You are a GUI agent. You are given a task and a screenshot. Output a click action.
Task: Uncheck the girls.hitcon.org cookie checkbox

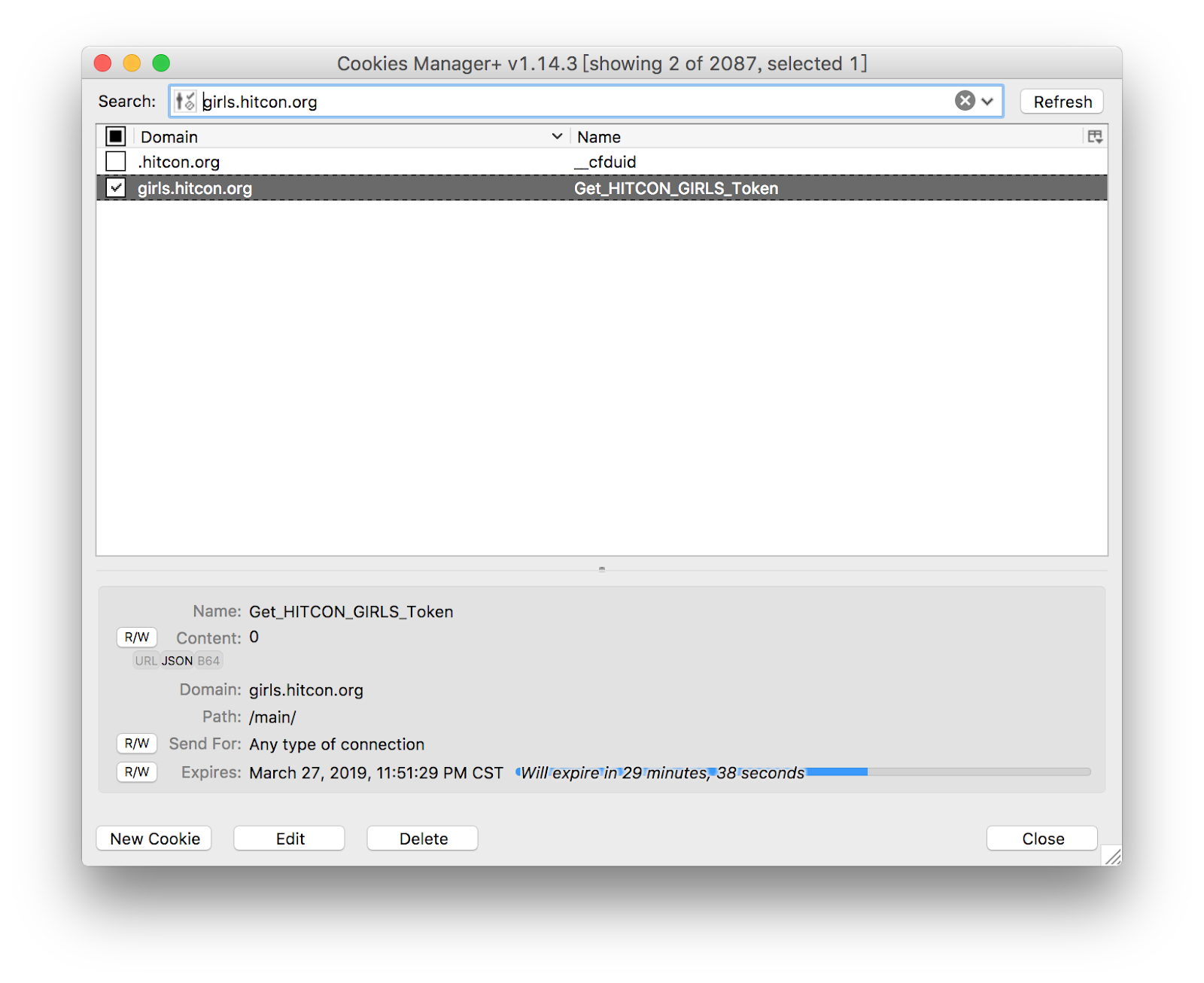point(116,188)
